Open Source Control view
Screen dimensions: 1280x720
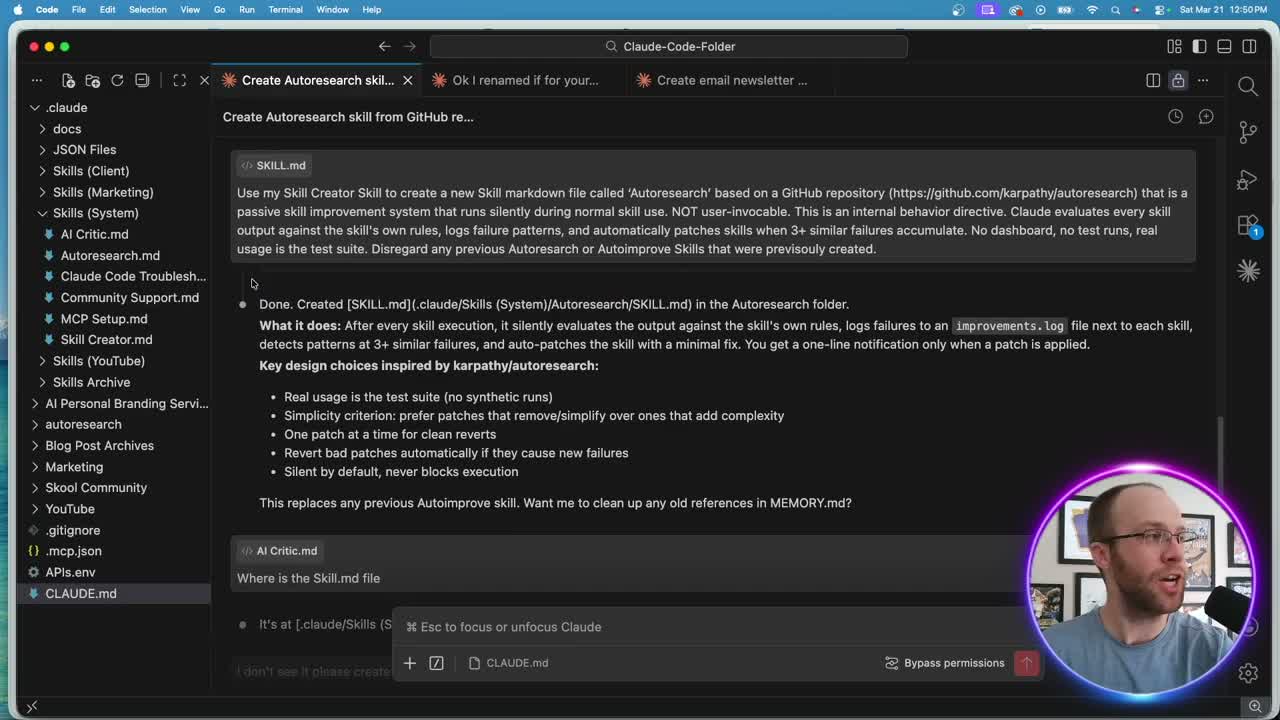[1248, 132]
